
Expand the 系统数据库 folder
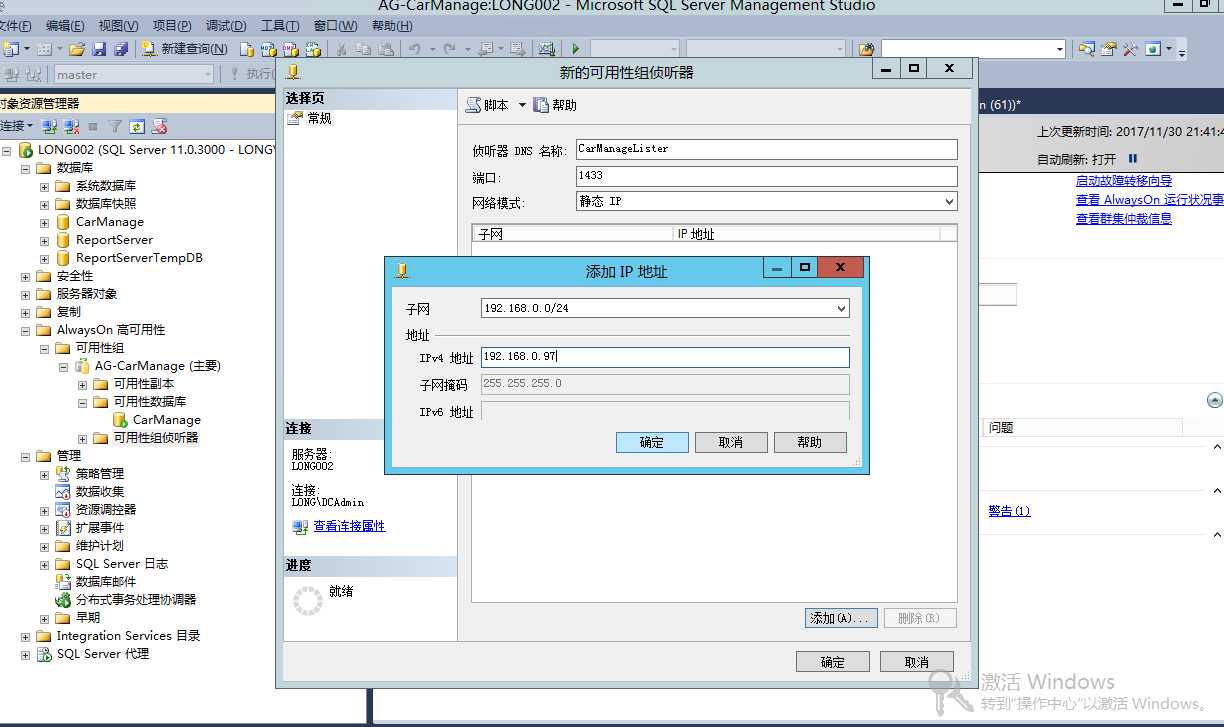coord(44,186)
